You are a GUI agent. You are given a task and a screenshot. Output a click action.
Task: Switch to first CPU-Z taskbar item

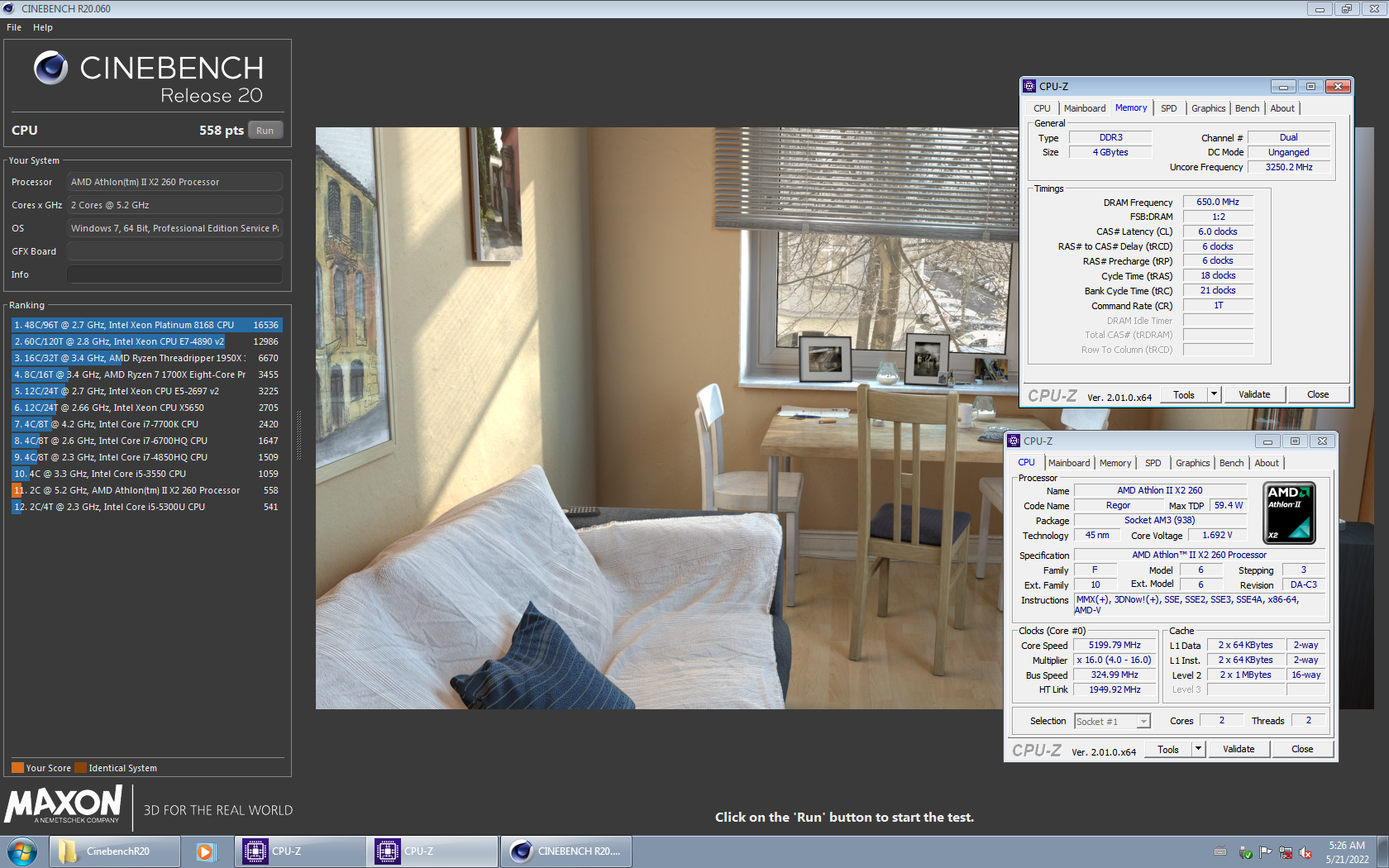pyautogui.click(x=300, y=851)
